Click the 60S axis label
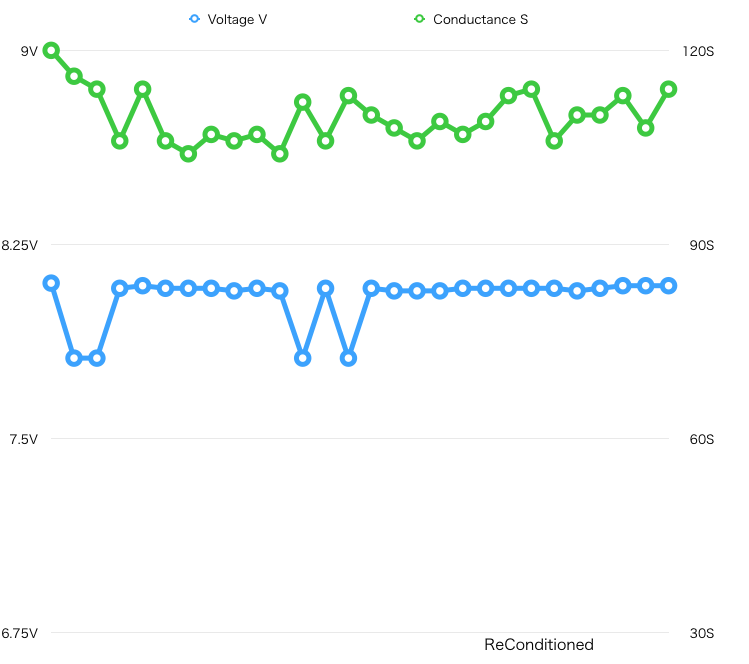The width and height of the screenshot is (749, 664). point(702,439)
